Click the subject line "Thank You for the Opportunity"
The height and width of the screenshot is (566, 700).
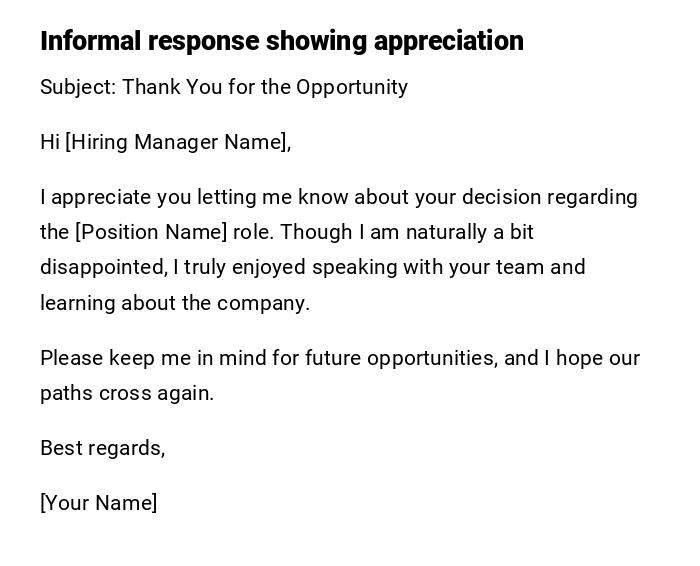point(265,87)
